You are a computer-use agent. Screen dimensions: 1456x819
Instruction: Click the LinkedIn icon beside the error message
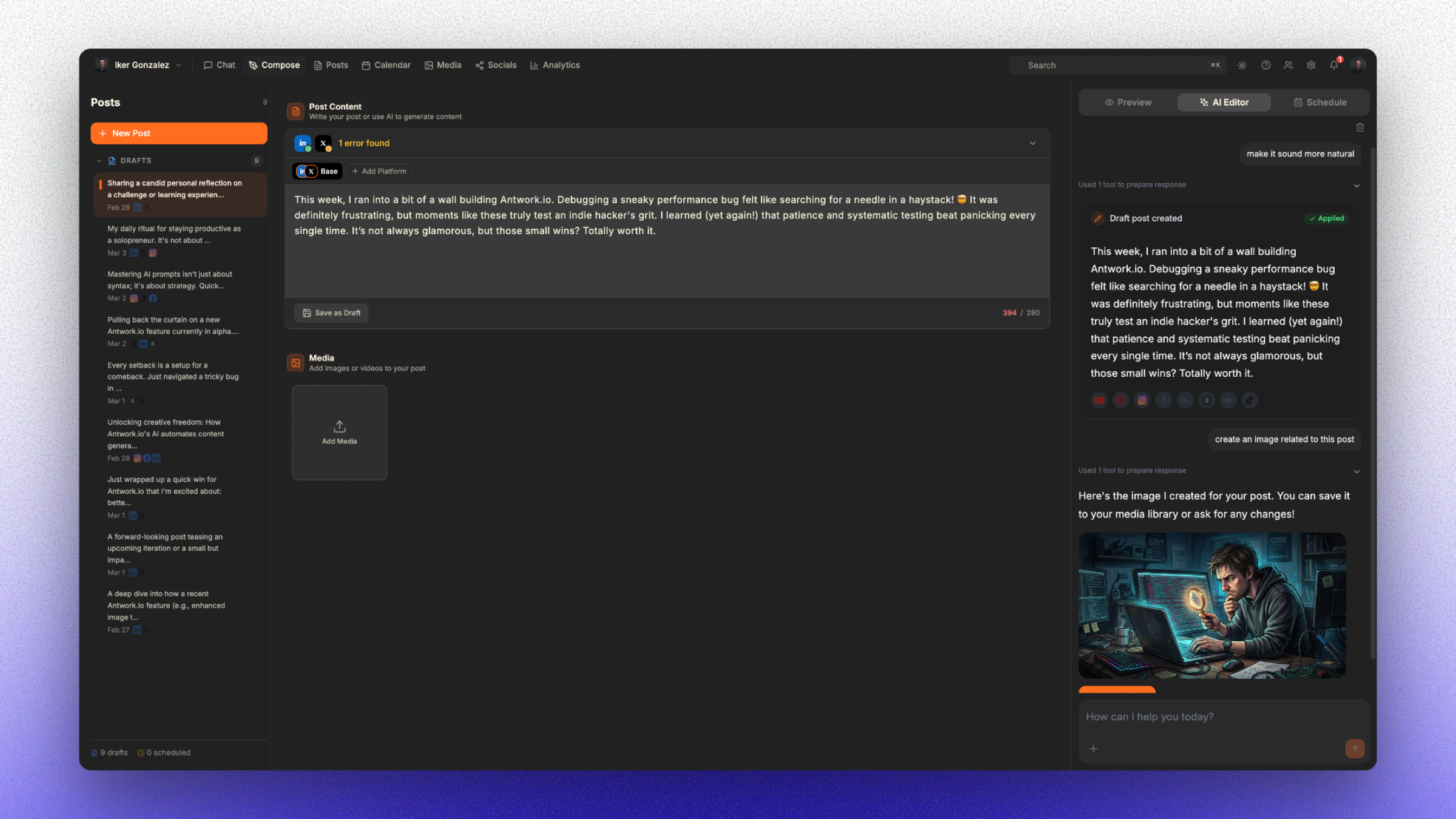pyautogui.click(x=303, y=143)
